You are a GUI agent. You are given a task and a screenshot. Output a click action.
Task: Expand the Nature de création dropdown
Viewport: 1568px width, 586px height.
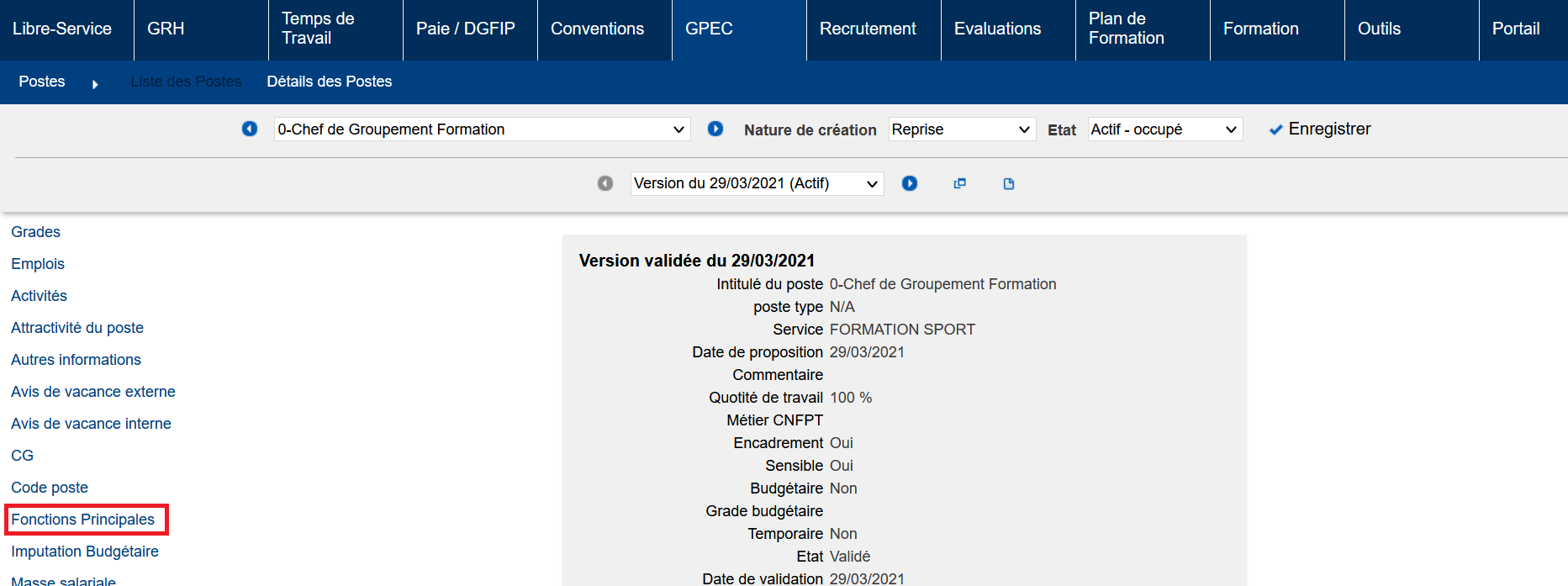pyautogui.click(x=961, y=129)
